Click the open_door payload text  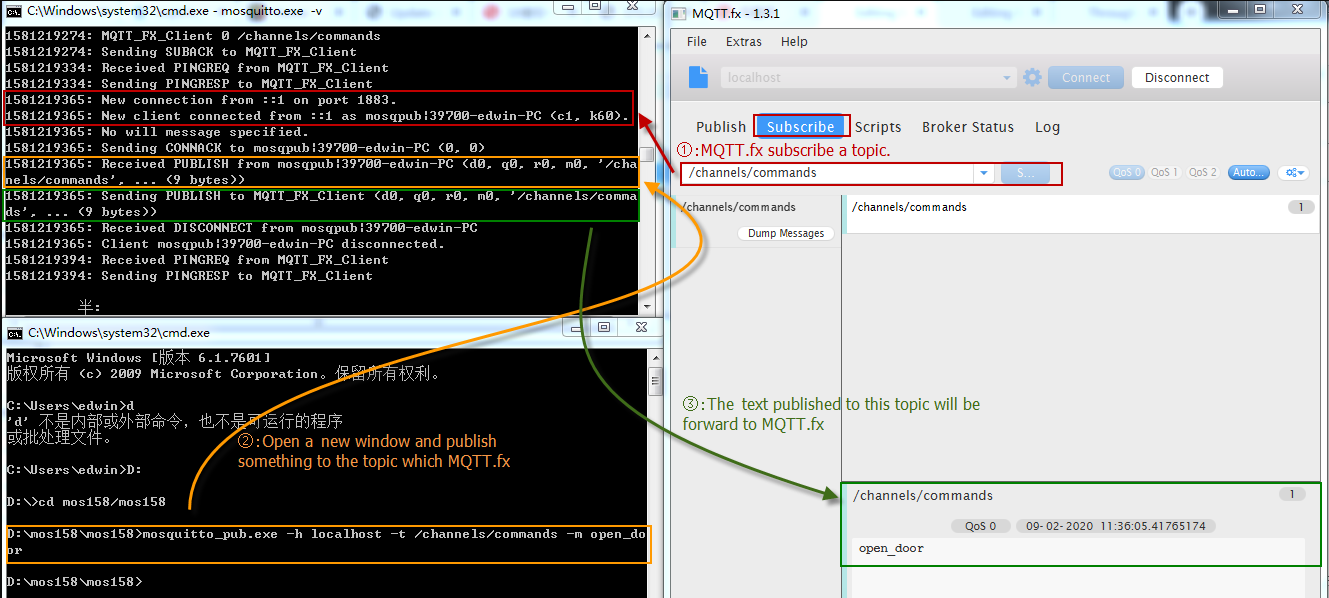(891, 548)
